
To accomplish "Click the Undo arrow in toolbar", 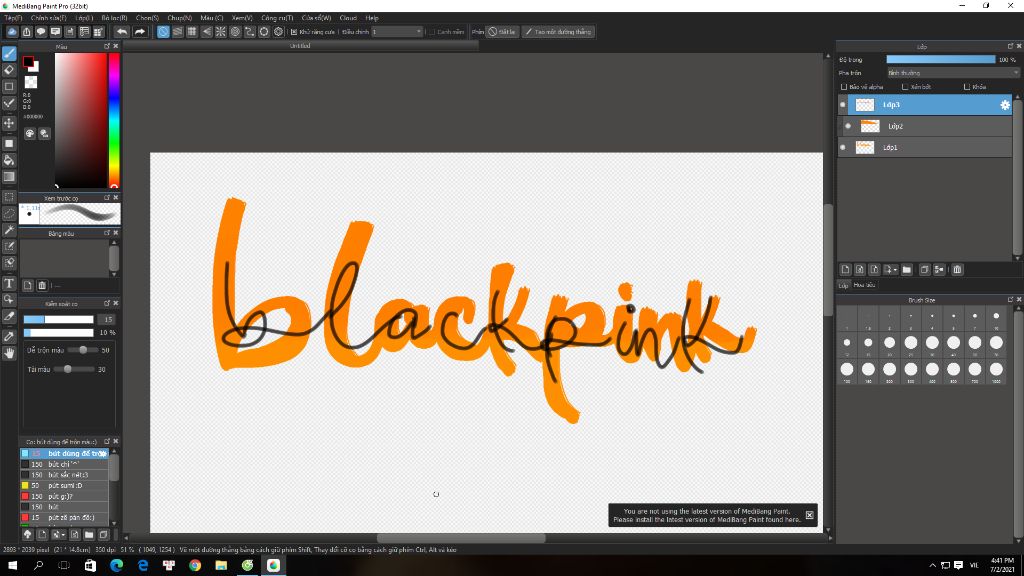I will pyautogui.click(x=122, y=31).
